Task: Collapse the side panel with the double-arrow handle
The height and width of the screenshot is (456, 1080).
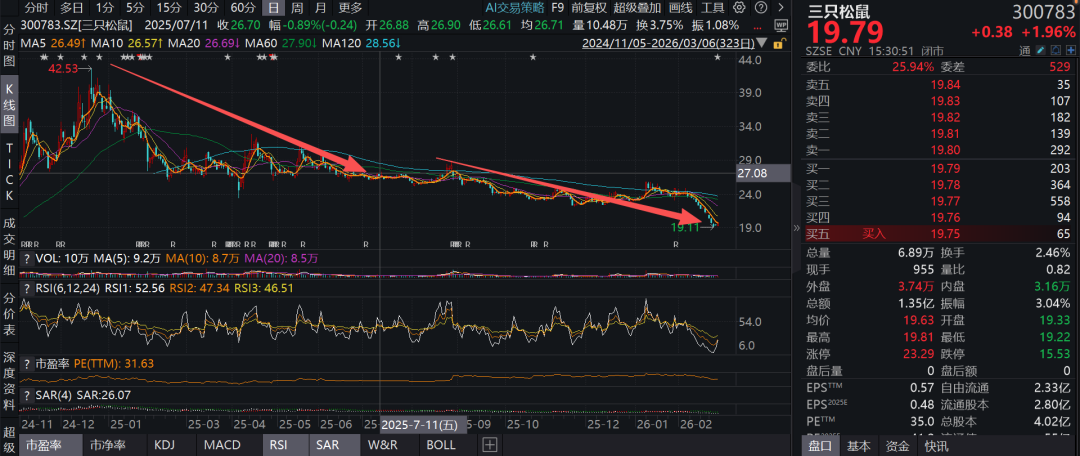Action: click(796, 227)
